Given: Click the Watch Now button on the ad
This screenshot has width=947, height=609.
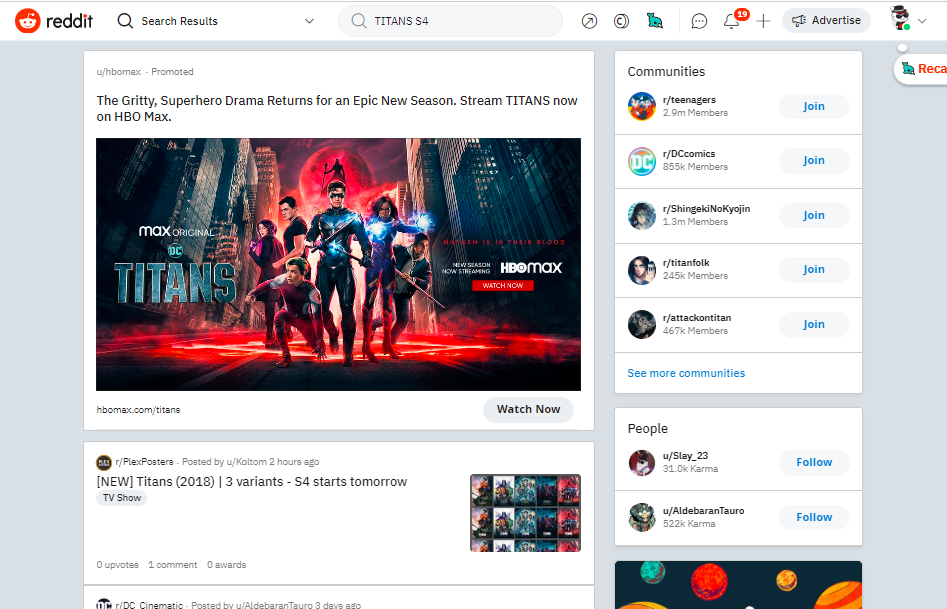Looking at the screenshot, I should click(x=528, y=410).
